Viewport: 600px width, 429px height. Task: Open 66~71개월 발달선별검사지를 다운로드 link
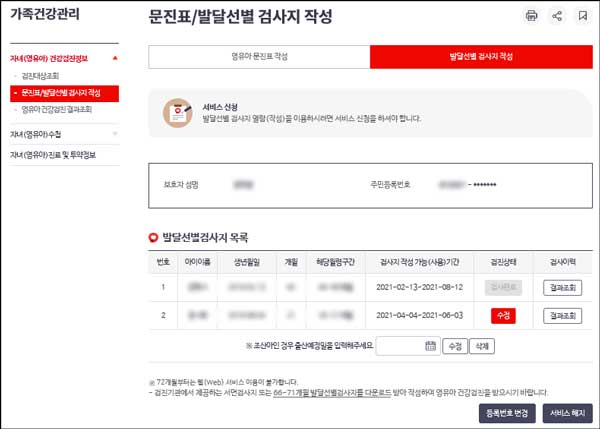tap(332, 393)
